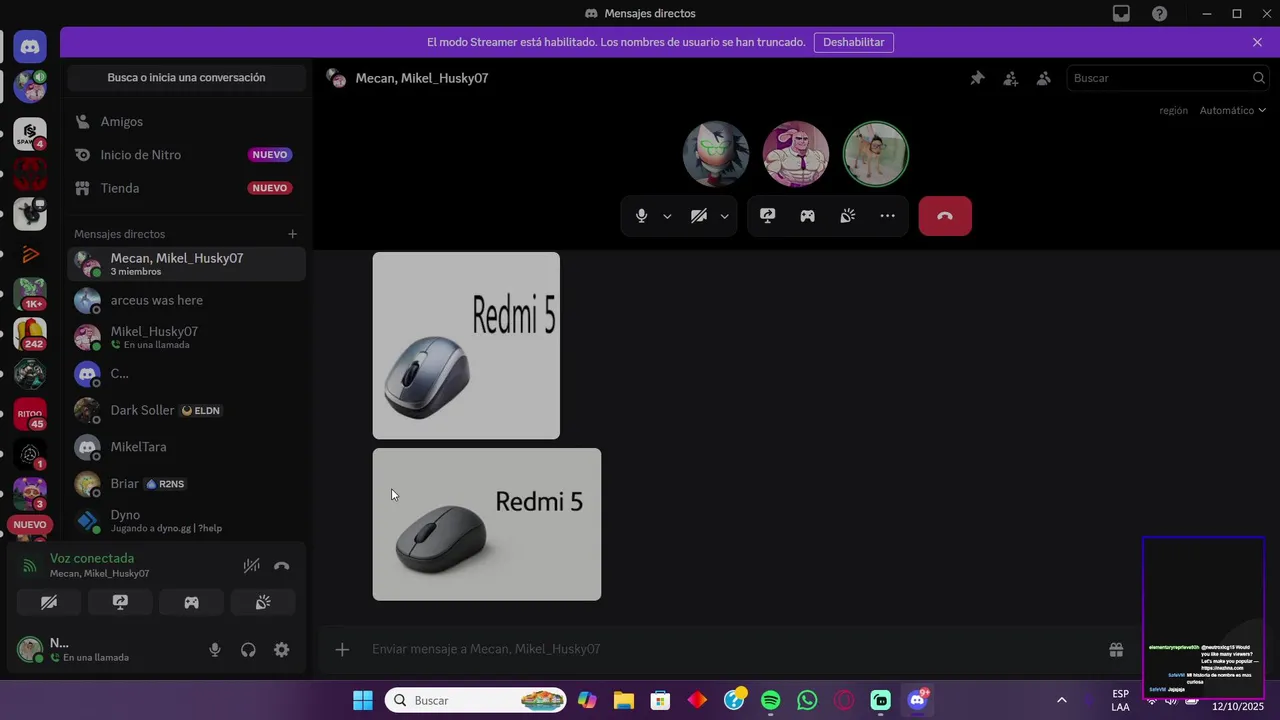The height and width of the screenshot is (720, 1280).
Task: Open more call options ellipsis
Action: [887, 216]
